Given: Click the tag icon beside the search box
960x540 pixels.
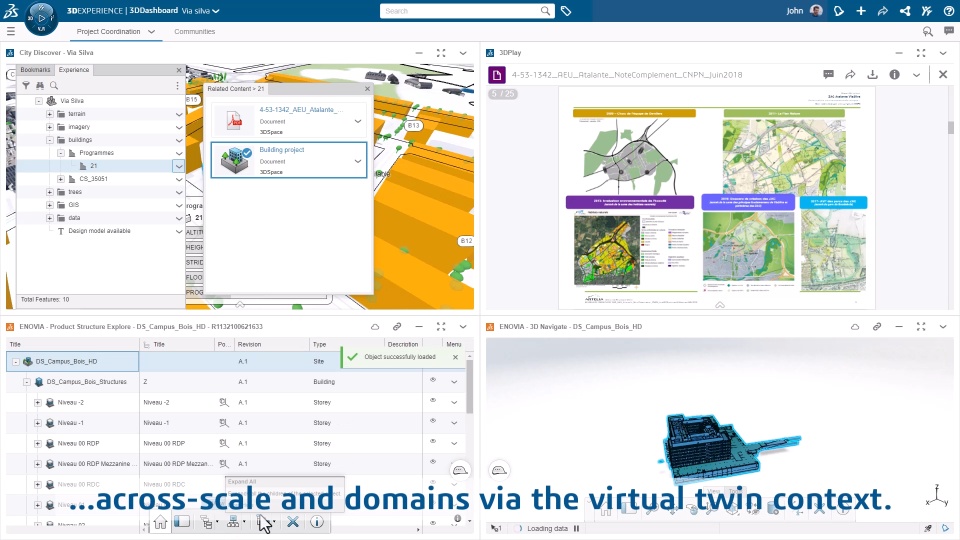Looking at the screenshot, I should pyautogui.click(x=566, y=11).
